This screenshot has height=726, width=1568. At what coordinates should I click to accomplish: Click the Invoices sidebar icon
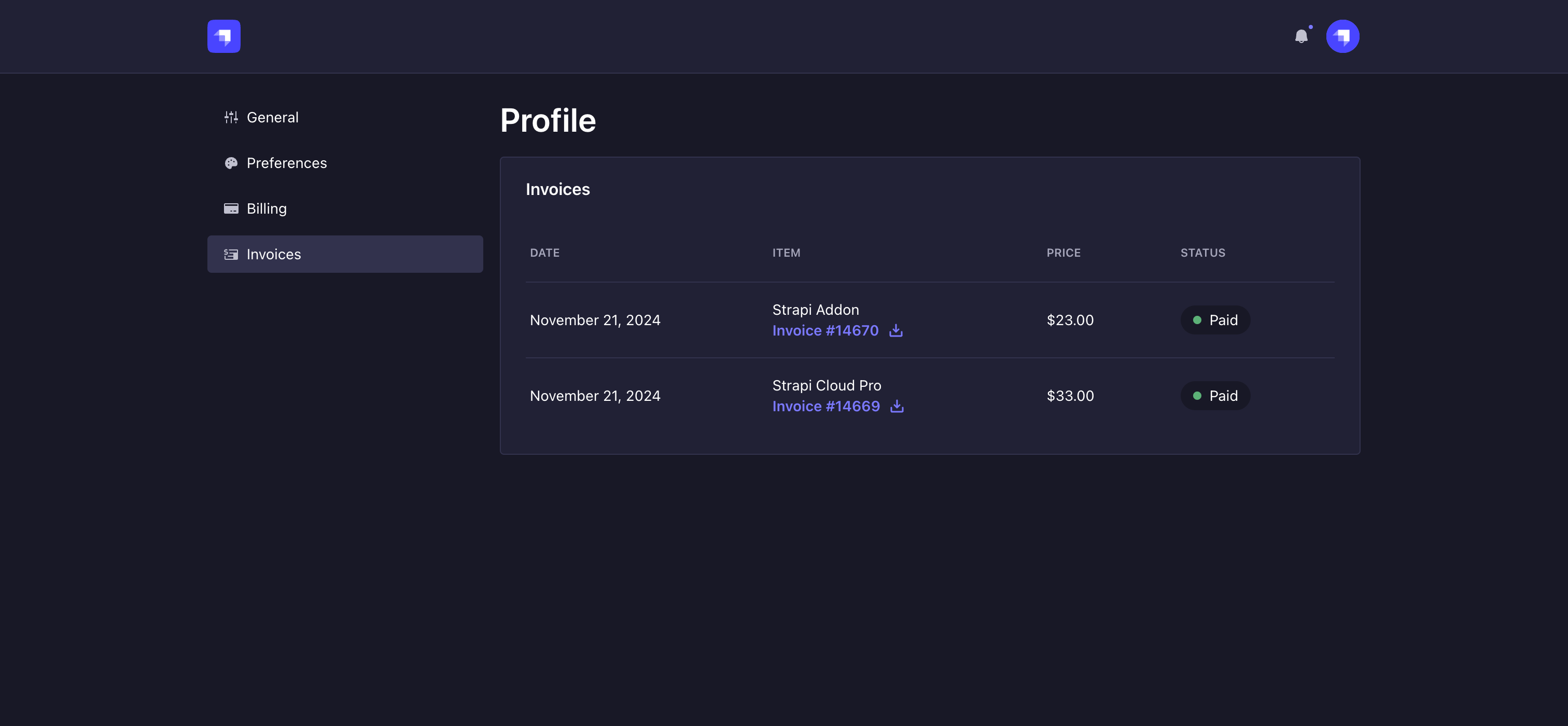pos(231,255)
